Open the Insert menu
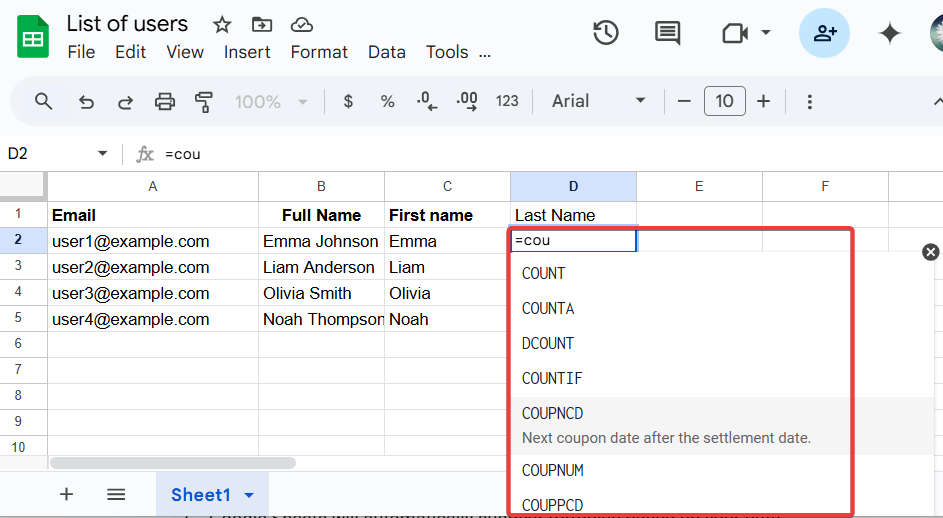Screen dimensions: 943x518 tap(247, 52)
